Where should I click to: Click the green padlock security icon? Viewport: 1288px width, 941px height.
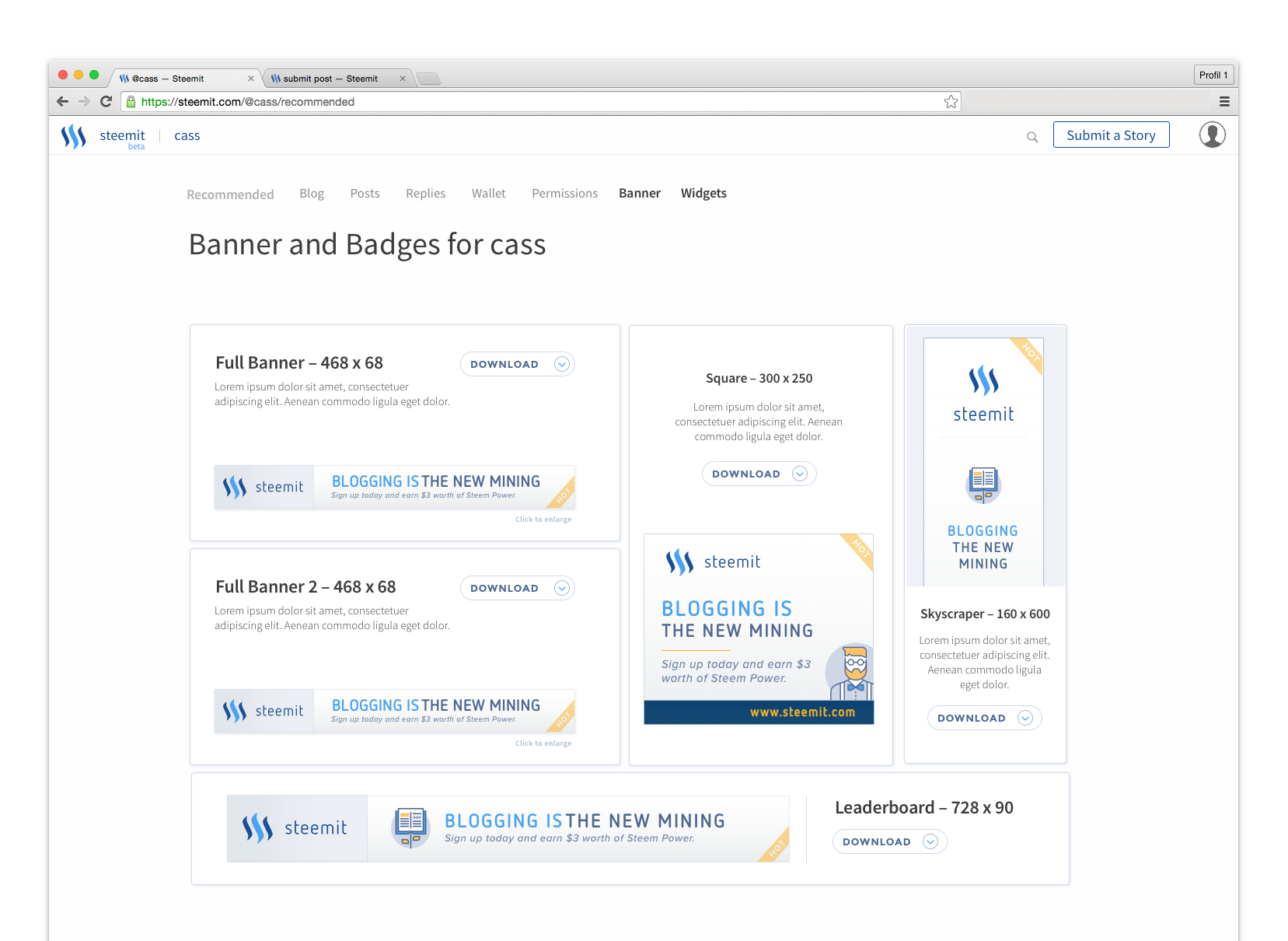point(131,102)
